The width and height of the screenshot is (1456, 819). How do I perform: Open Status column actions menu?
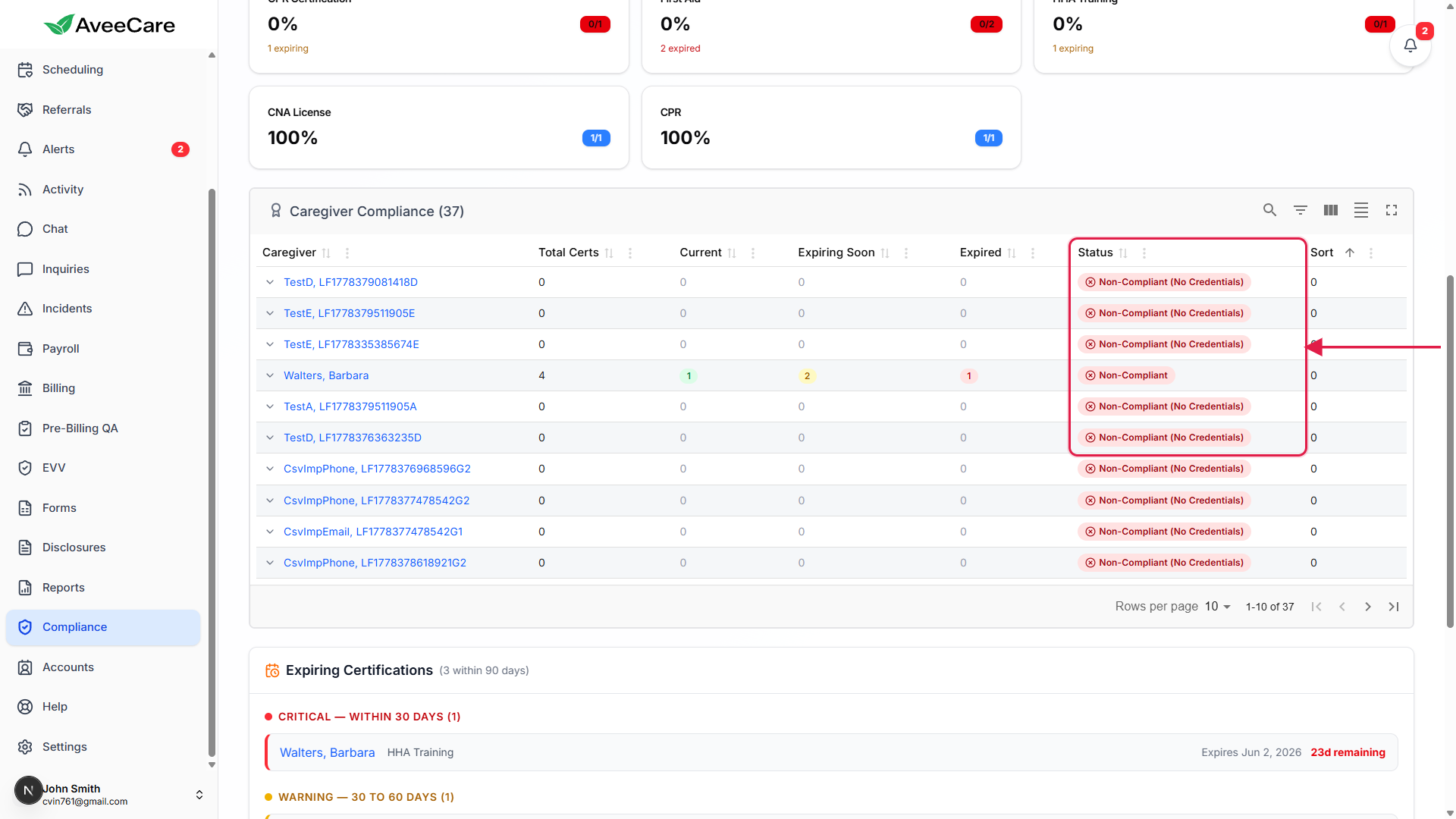1144,253
